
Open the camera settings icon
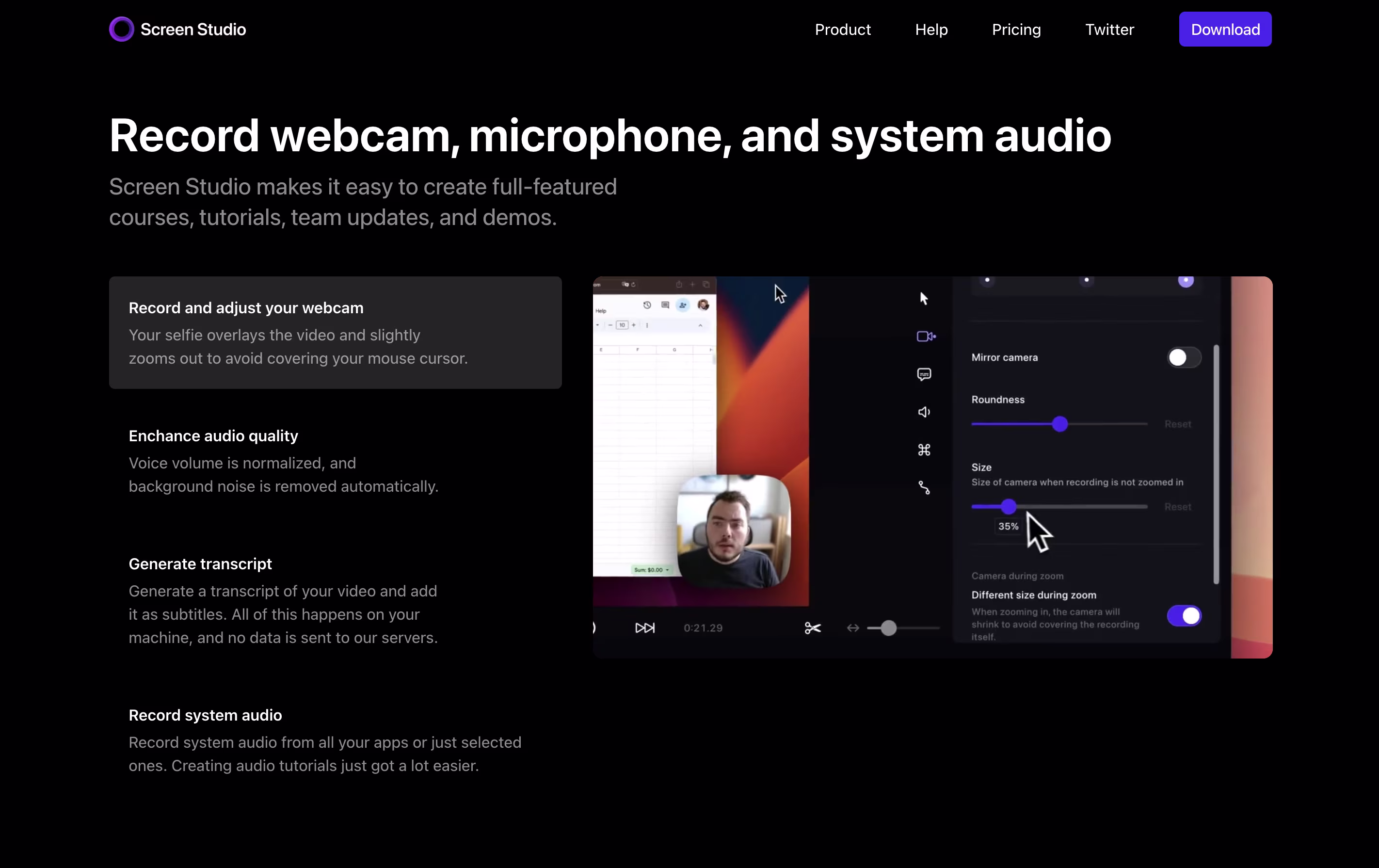tap(926, 336)
